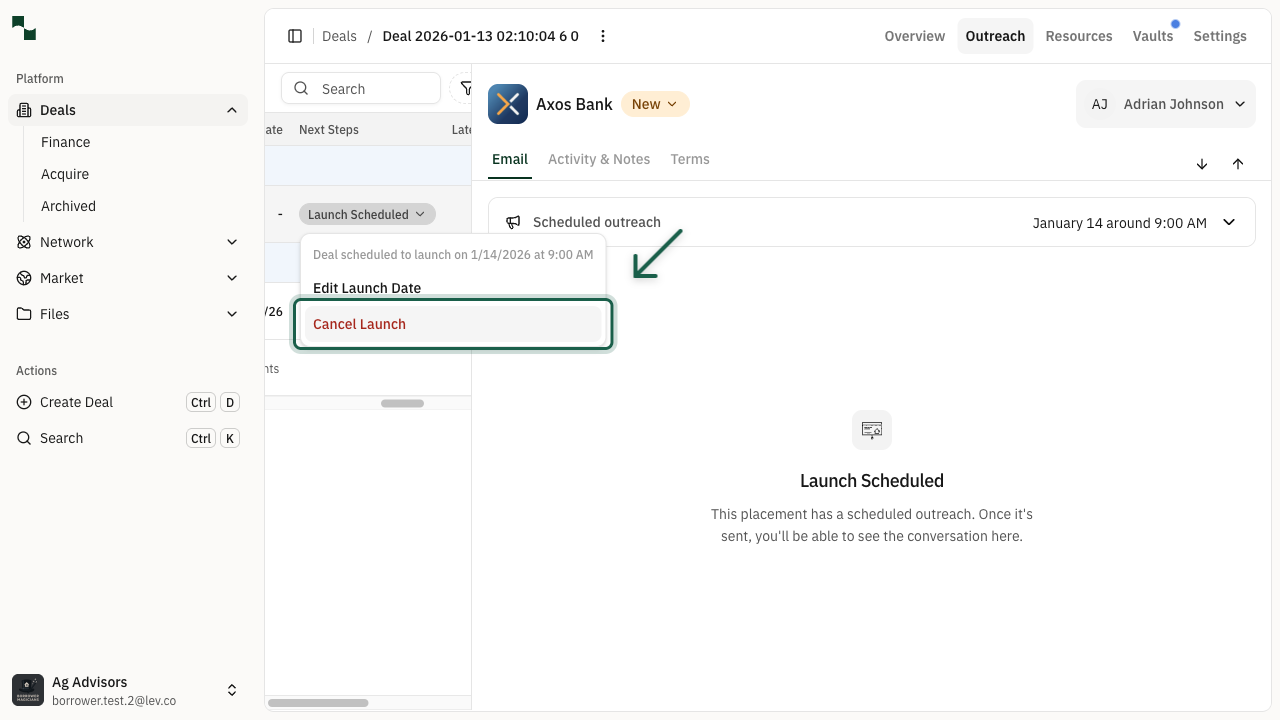Open the three-dot menu beside the deal title
Screen dimensions: 1280x720
[603, 36]
